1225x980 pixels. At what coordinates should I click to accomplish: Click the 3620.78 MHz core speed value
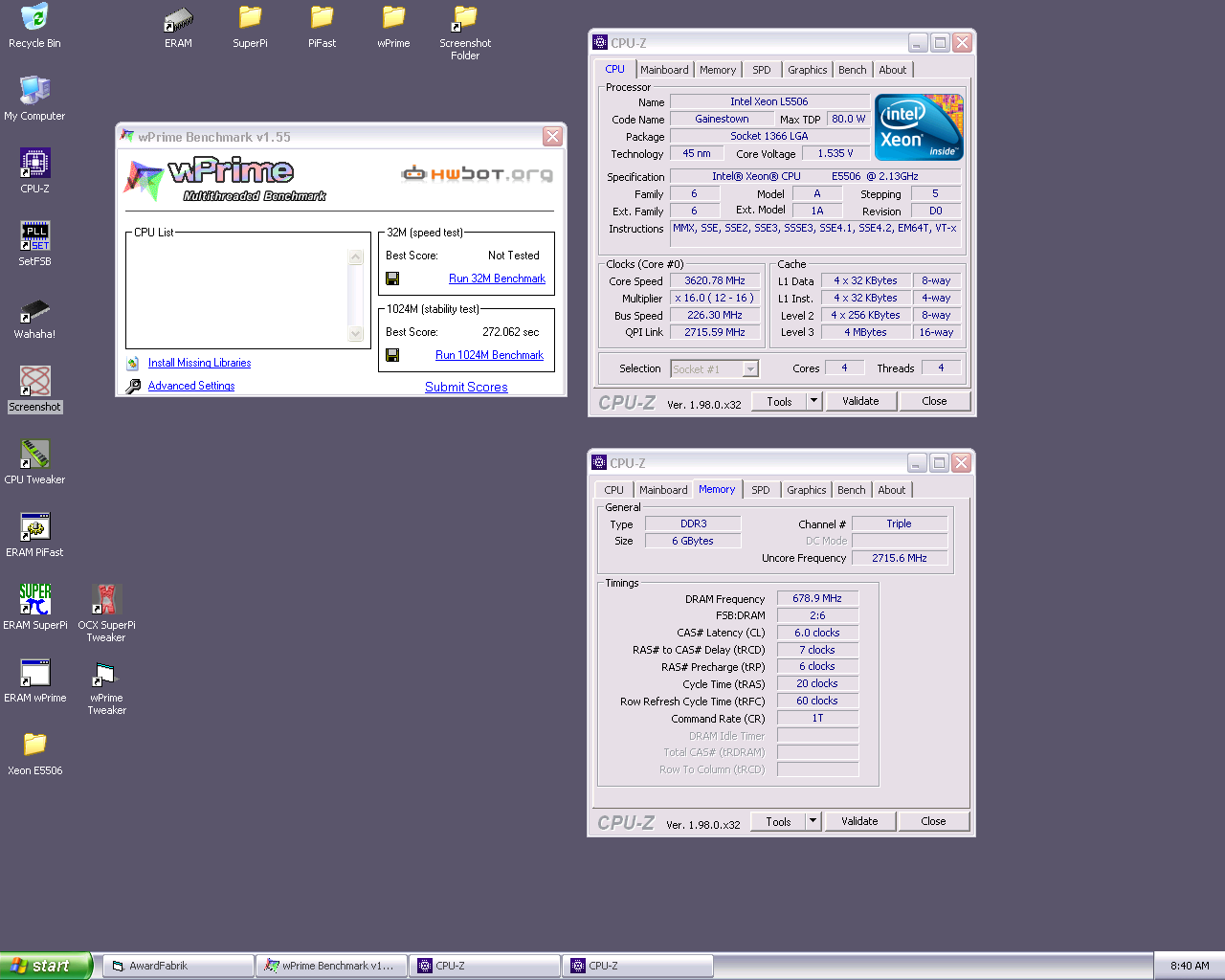pos(715,280)
